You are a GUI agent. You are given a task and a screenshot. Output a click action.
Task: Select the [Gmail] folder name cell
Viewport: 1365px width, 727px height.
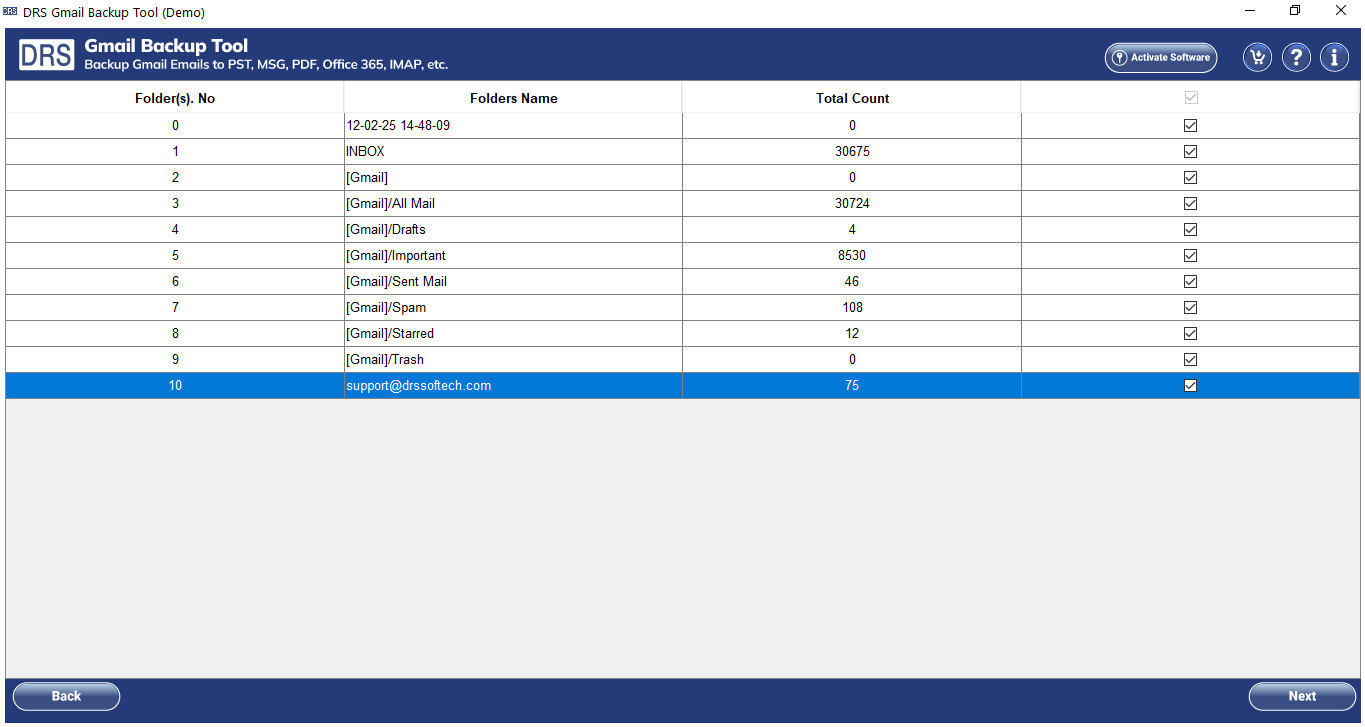point(513,178)
